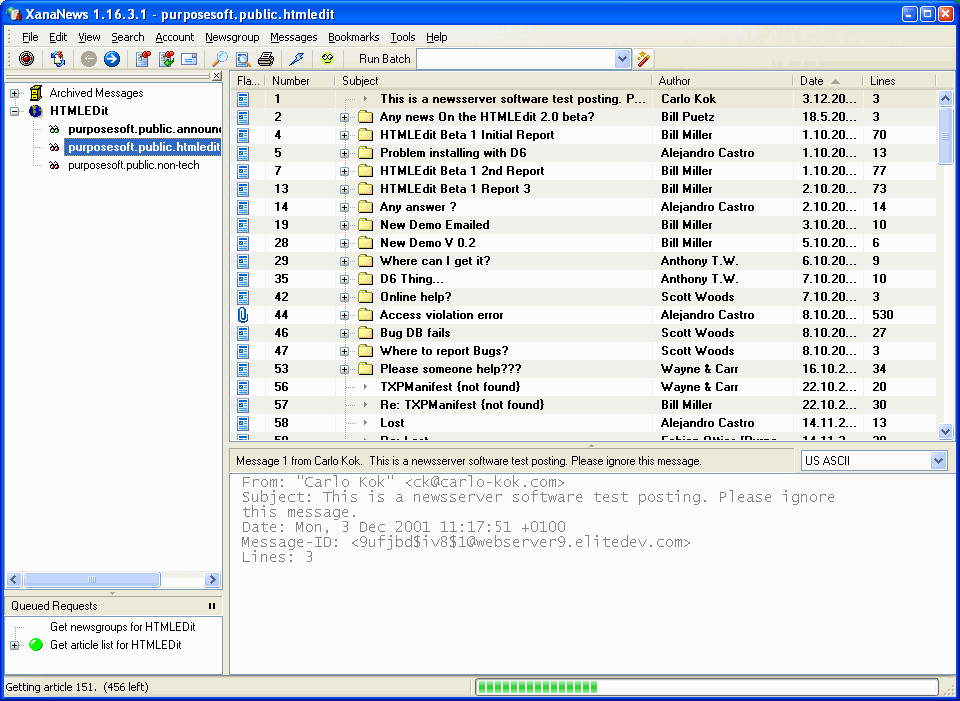The image size is (960, 701).
Task: Click the reply to message icon with green arrow
Action: pyautogui.click(x=166, y=59)
